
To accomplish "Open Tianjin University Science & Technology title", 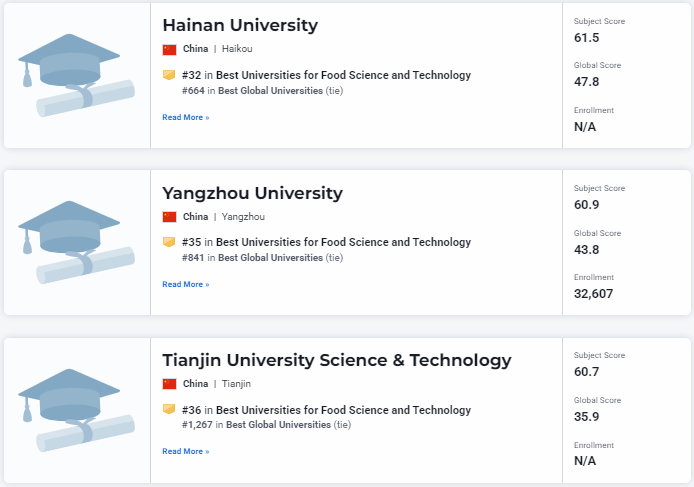I will click(x=336, y=360).
